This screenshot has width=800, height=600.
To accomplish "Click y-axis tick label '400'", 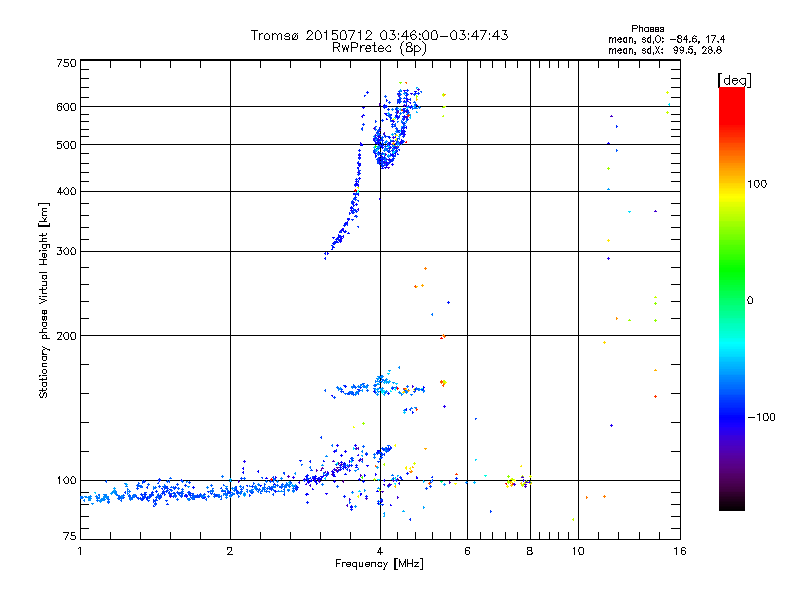I will pos(66,192).
